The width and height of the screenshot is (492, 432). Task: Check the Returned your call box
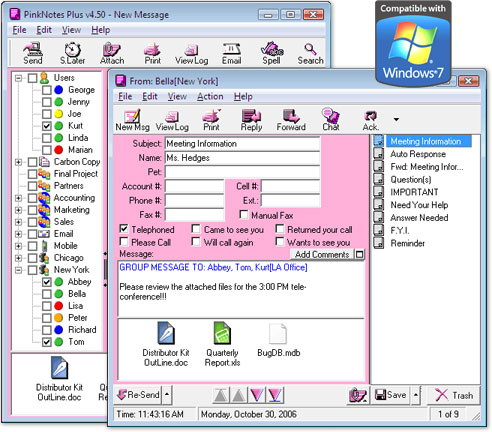coord(280,229)
